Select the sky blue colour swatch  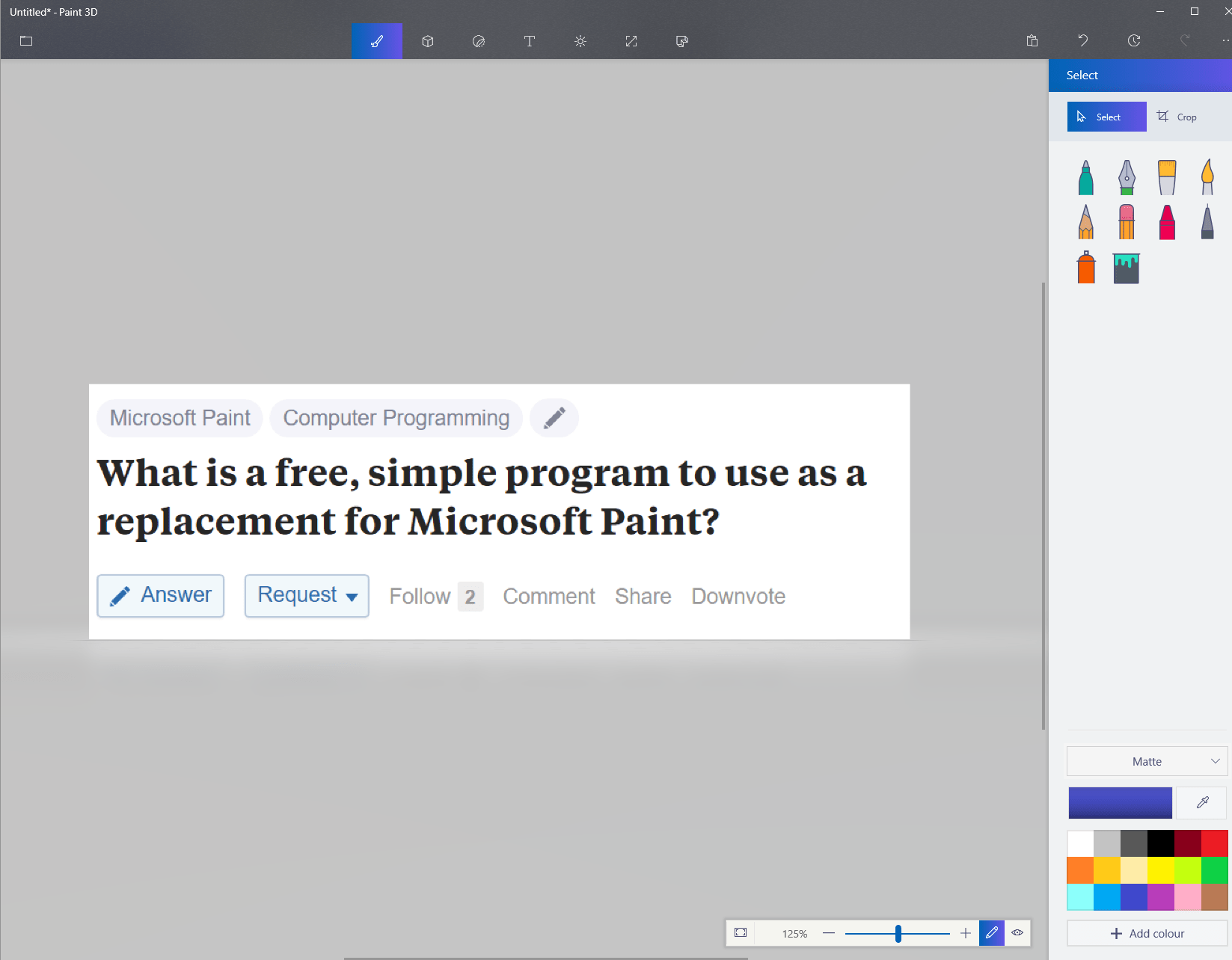(x=1107, y=897)
